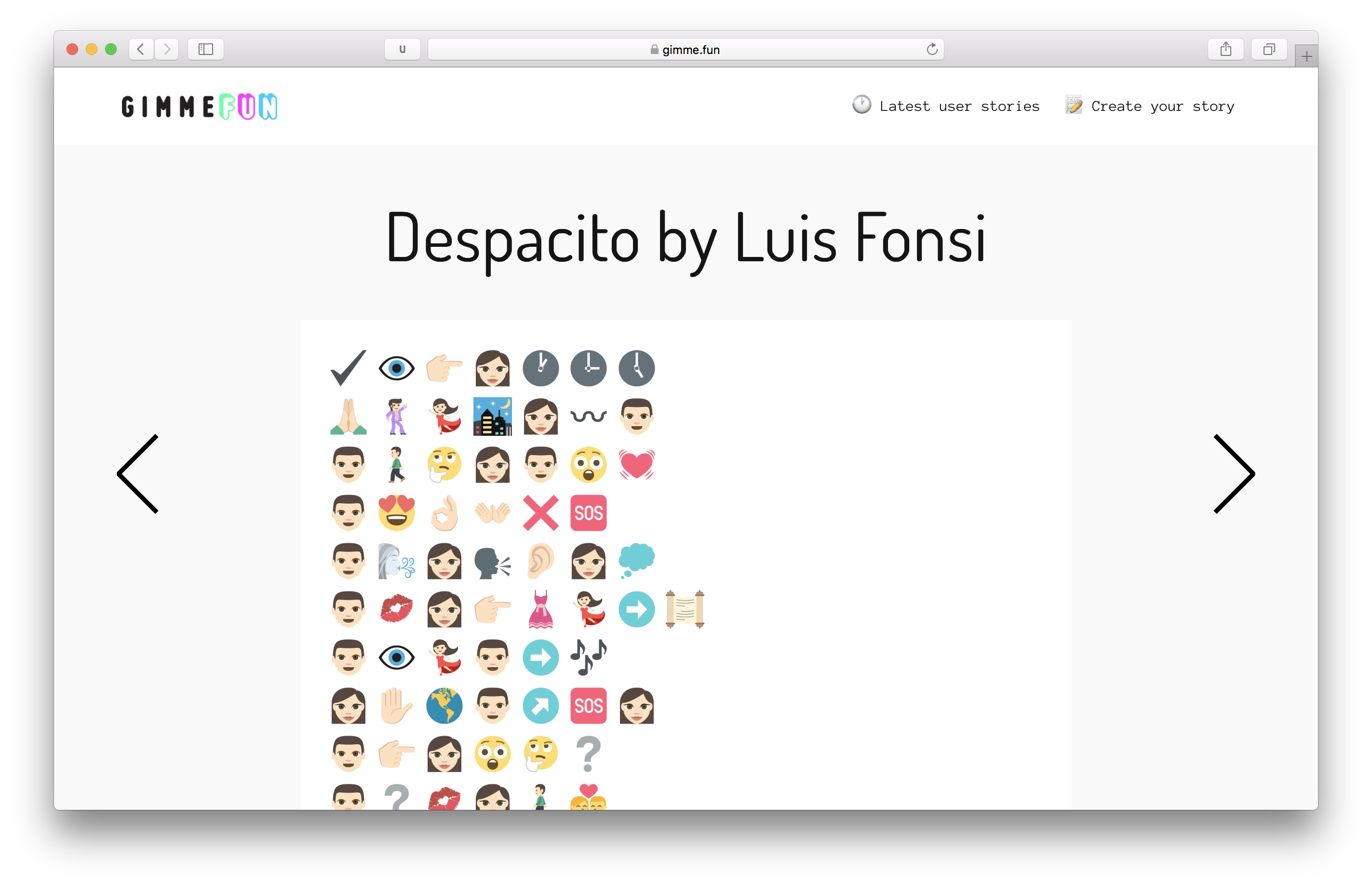The image size is (1372, 887).
Task: Click the musical notes emoji
Action: [x=588, y=657]
